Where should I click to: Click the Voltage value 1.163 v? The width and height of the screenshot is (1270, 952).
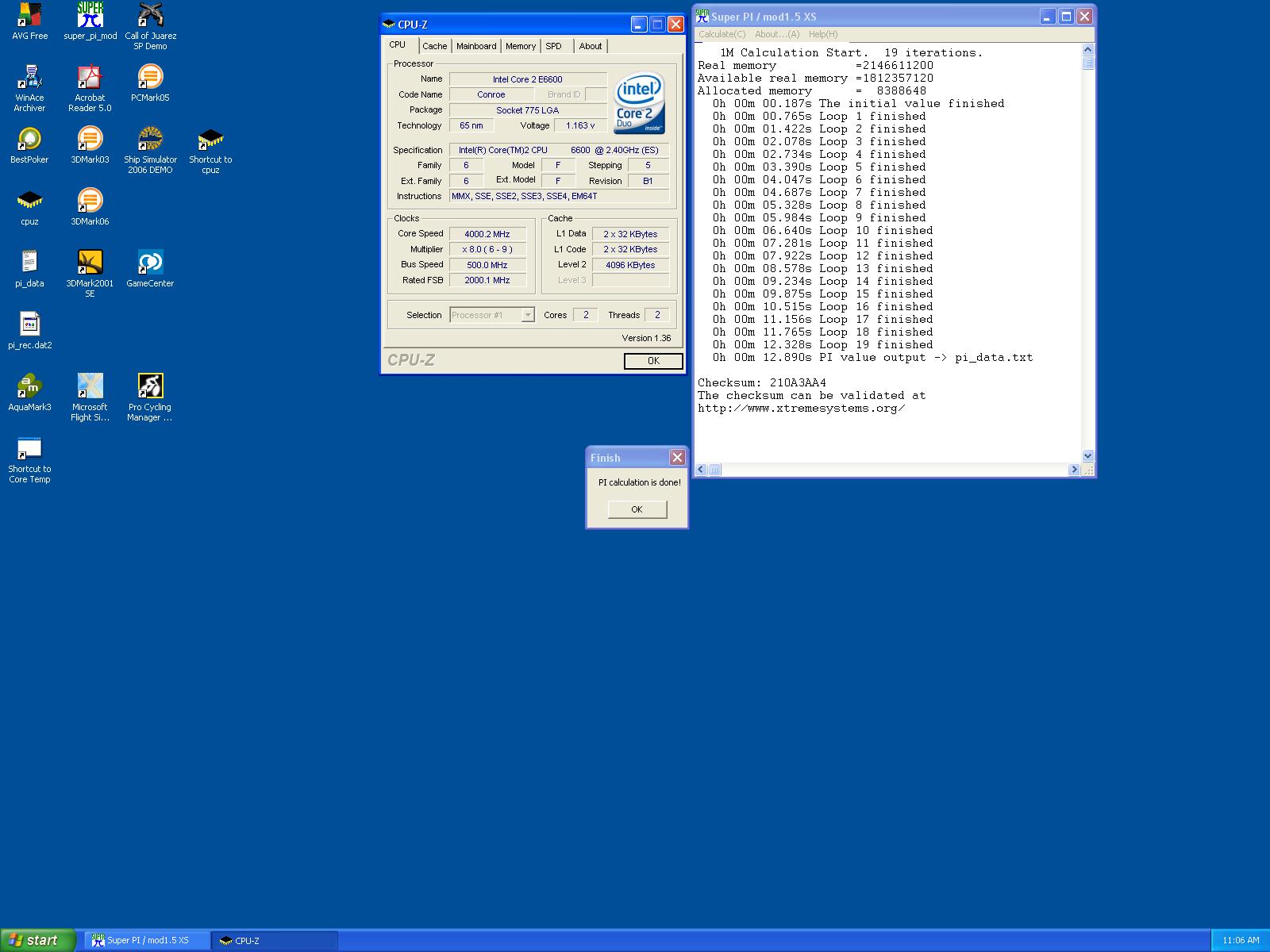click(x=581, y=125)
